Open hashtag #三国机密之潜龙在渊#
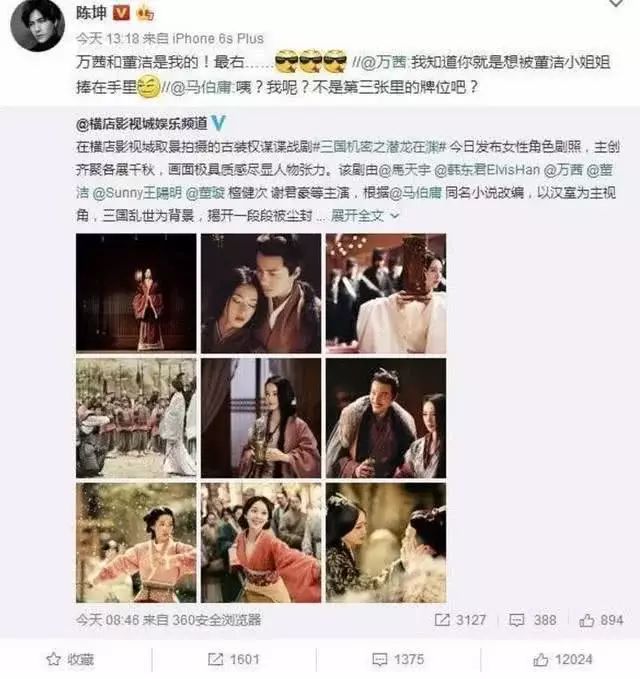This screenshot has height=679, width=640. [x=379, y=147]
